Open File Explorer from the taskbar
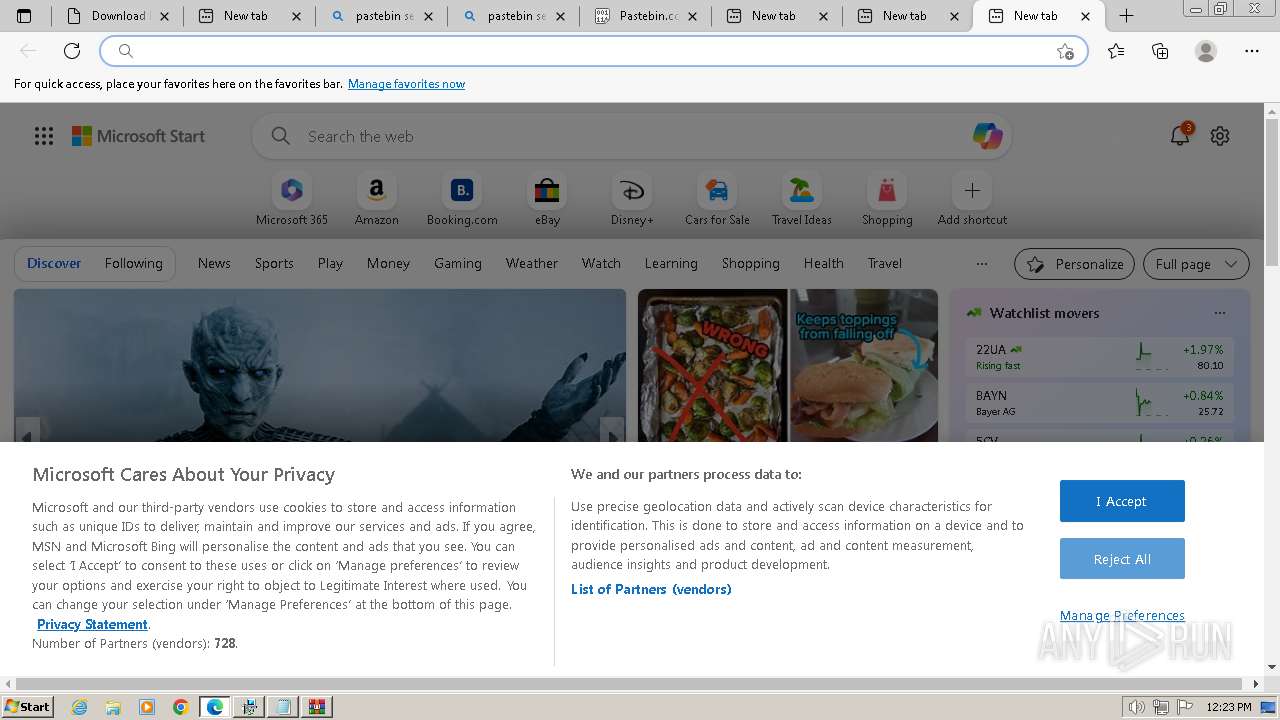 tap(113, 707)
